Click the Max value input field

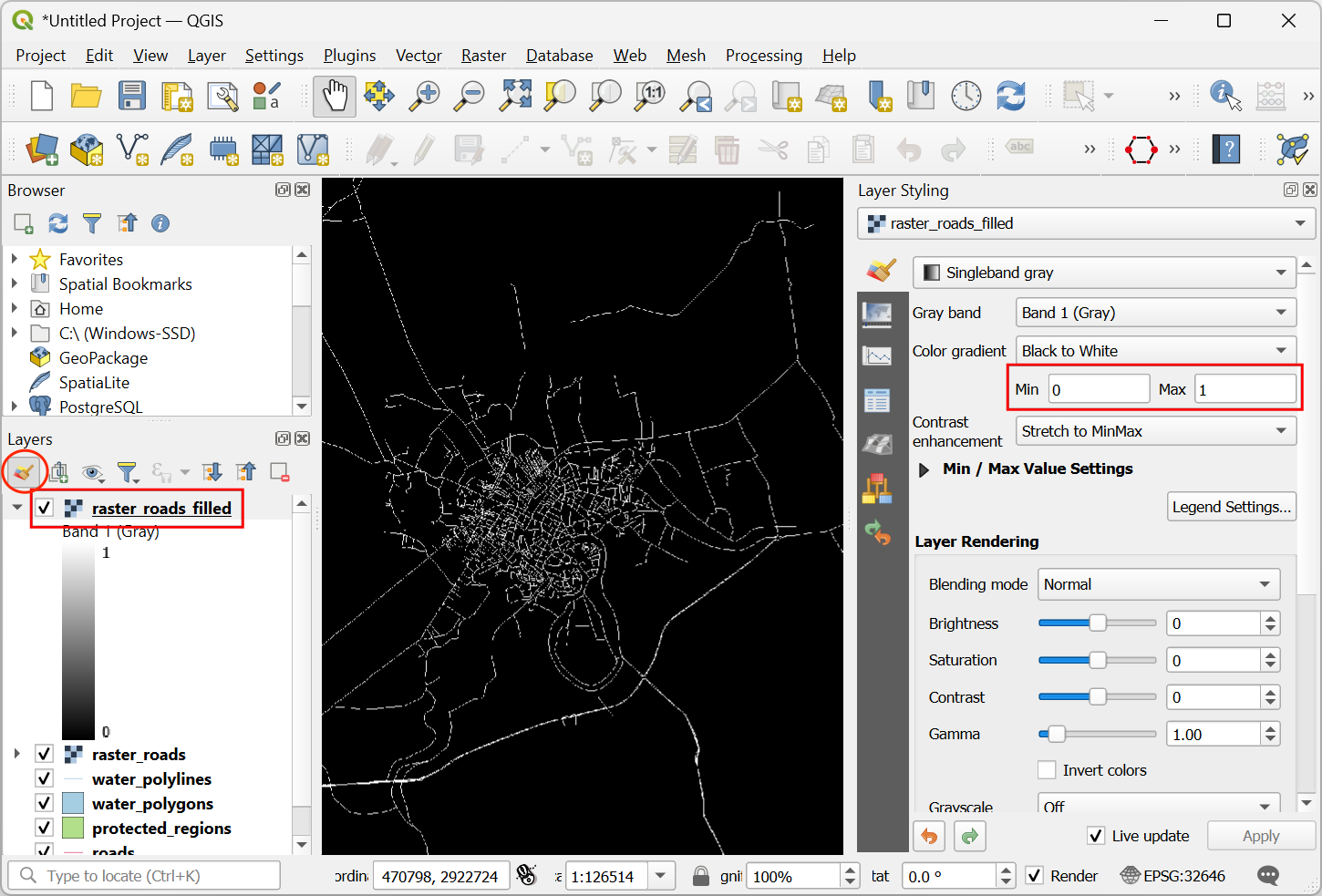click(x=1245, y=389)
